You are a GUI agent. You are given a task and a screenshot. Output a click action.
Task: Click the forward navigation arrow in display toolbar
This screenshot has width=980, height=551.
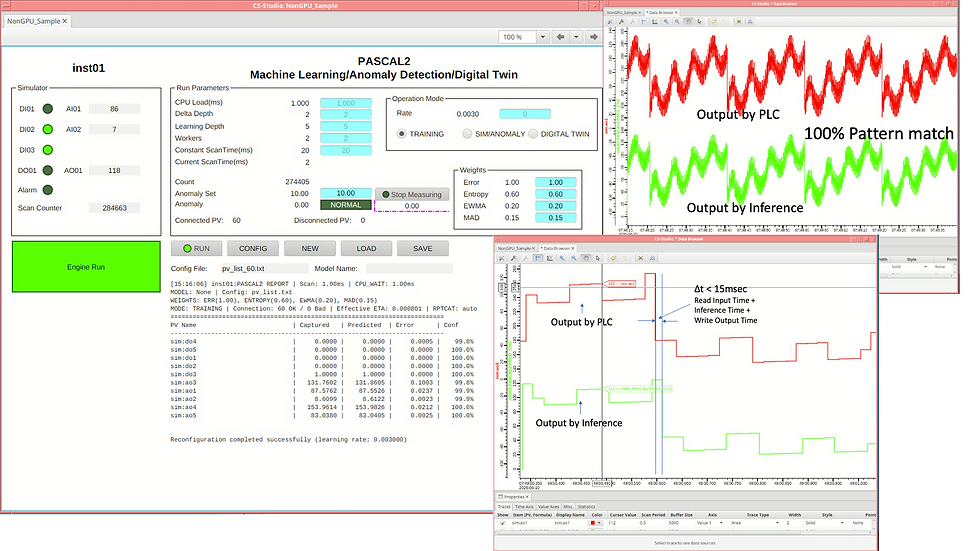594,37
